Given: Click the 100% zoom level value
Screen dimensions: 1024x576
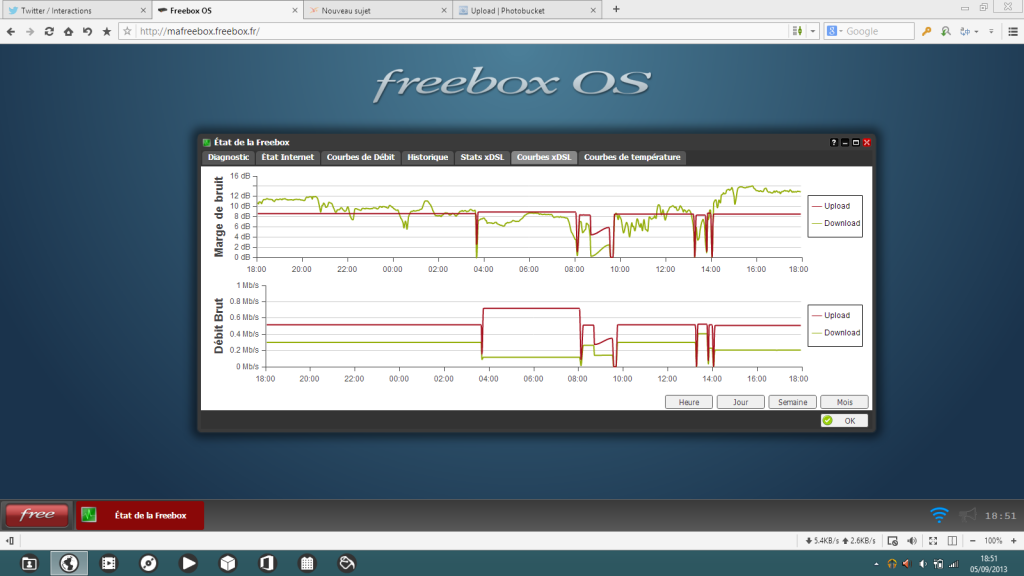Looking at the screenshot, I should (993, 541).
